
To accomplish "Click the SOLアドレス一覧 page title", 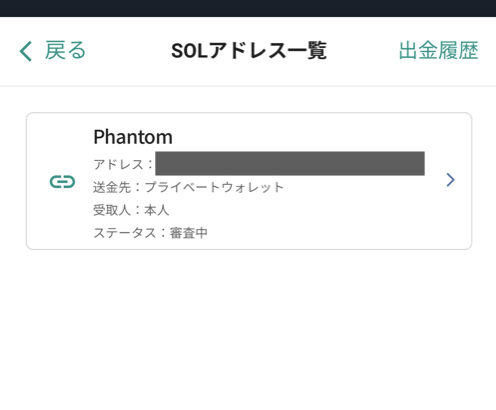I will click(249, 51).
